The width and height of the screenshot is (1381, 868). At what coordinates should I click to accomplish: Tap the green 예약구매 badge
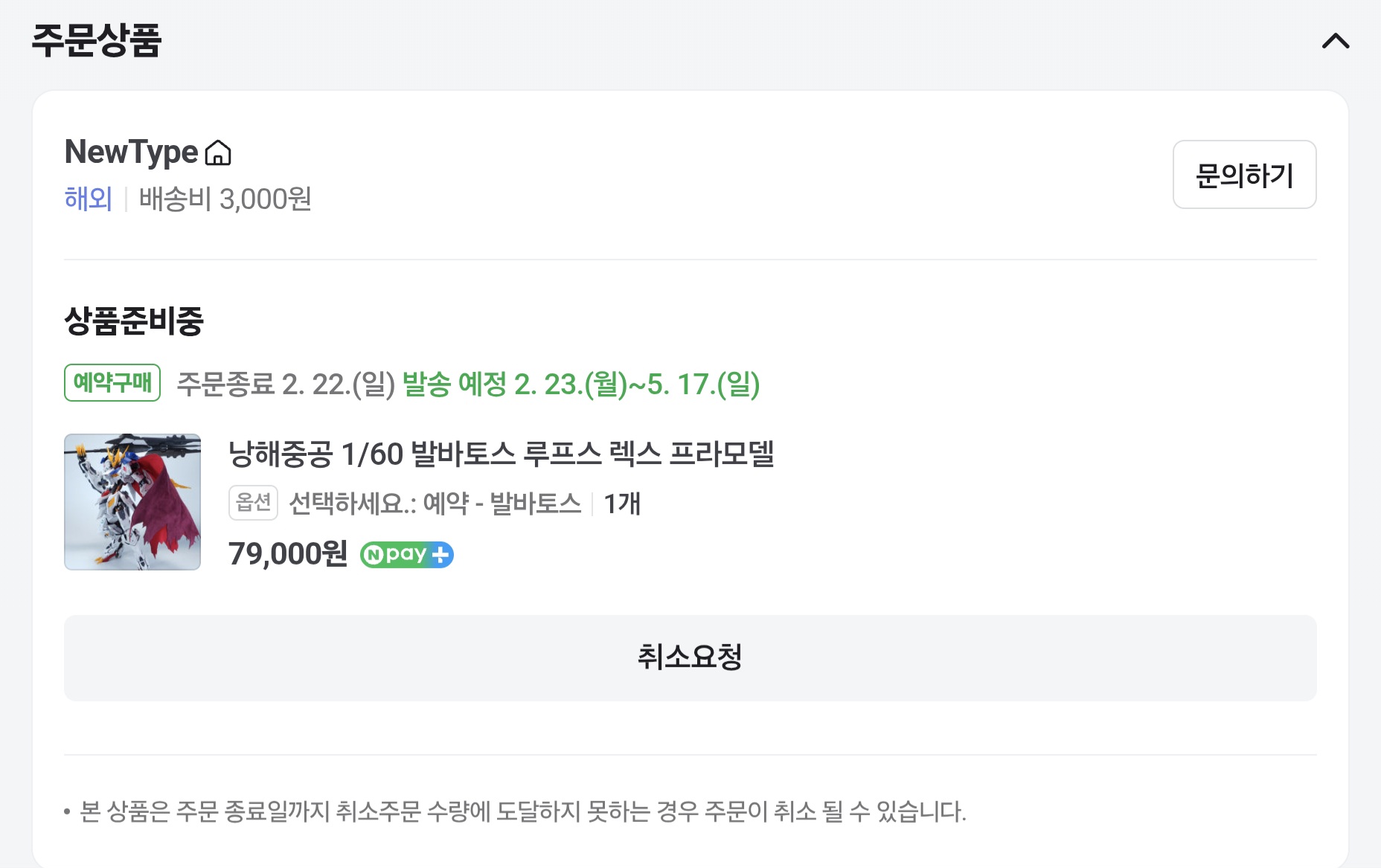click(x=112, y=383)
